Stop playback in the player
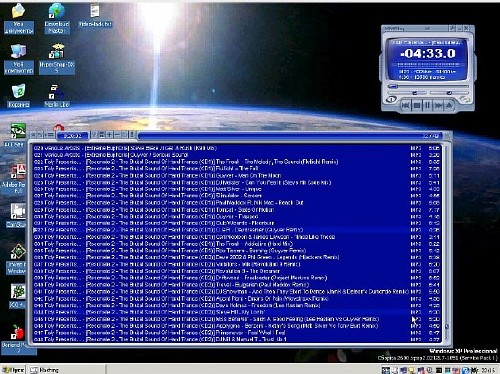 417,106
